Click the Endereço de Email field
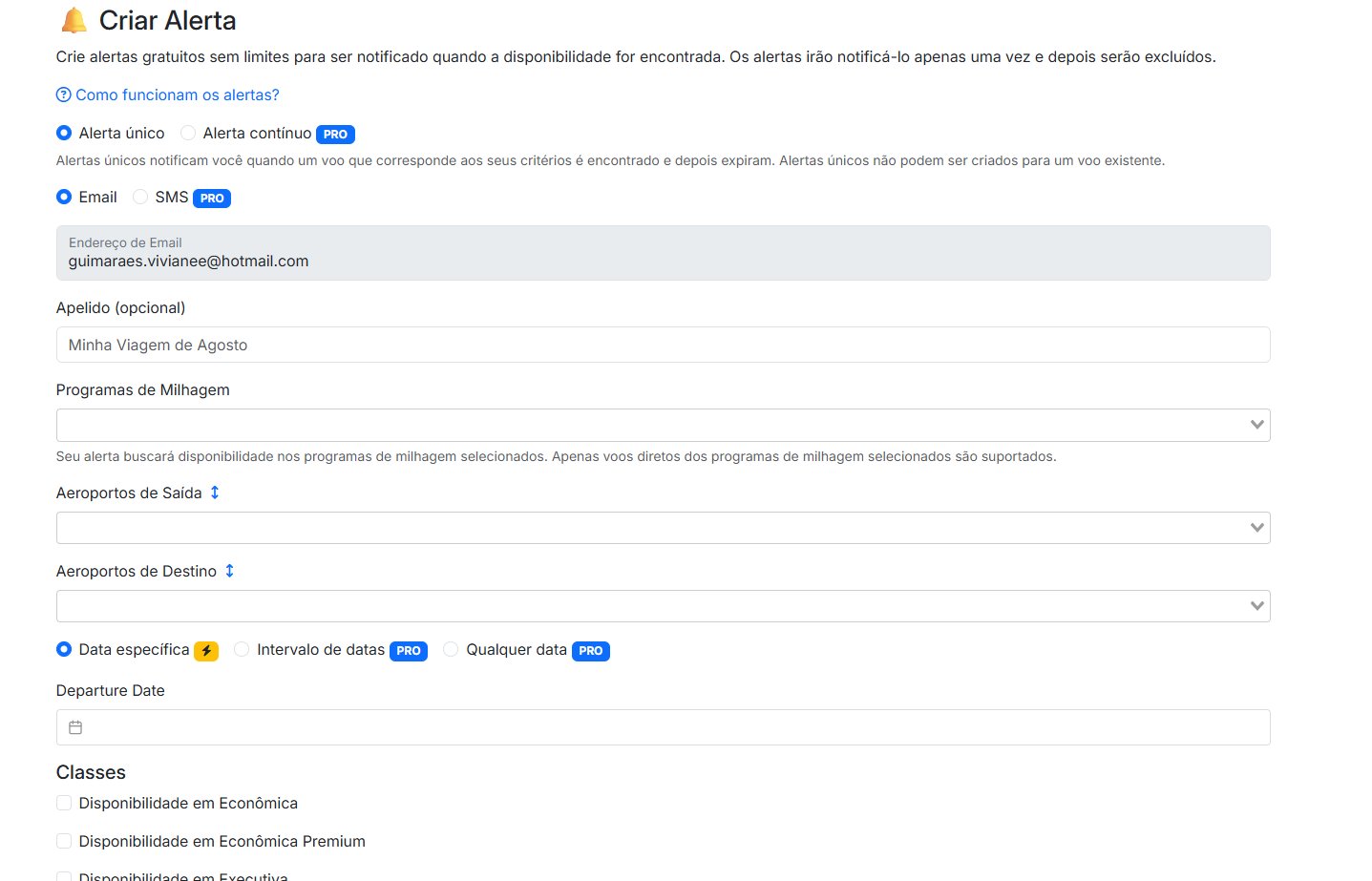 point(663,253)
